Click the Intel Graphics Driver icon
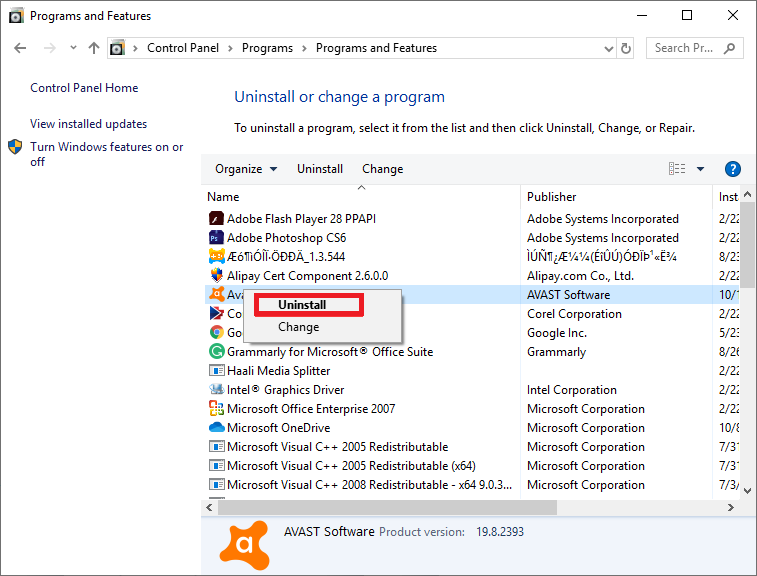 (216, 389)
